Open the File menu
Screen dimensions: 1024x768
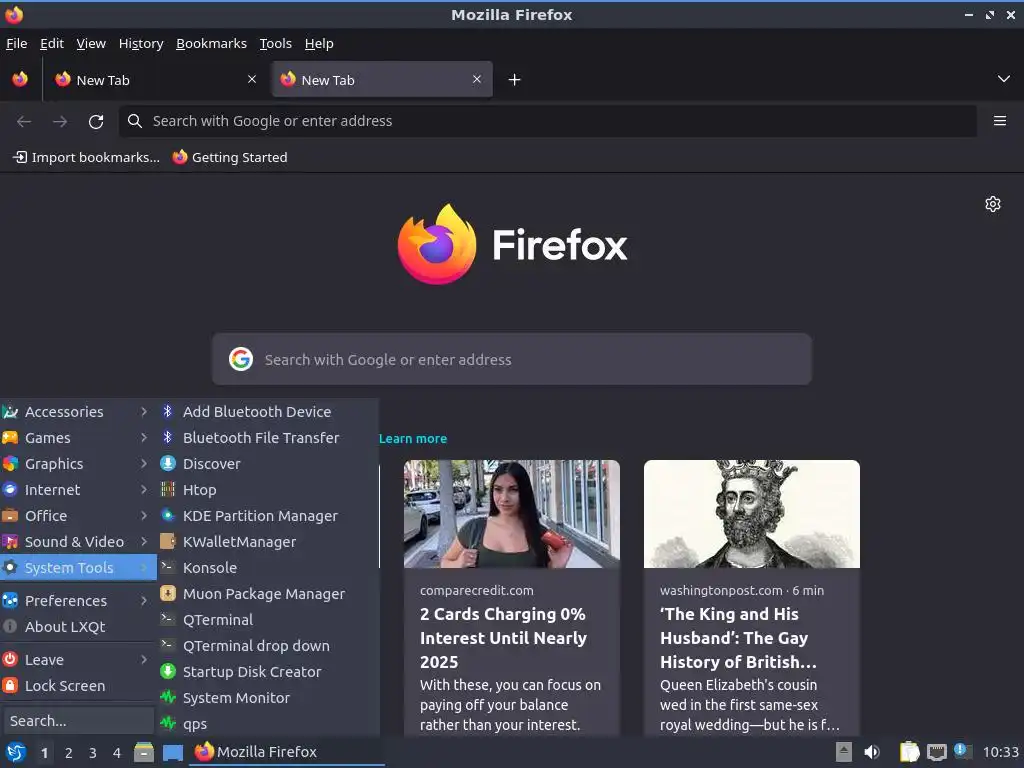(x=16, y=44)
